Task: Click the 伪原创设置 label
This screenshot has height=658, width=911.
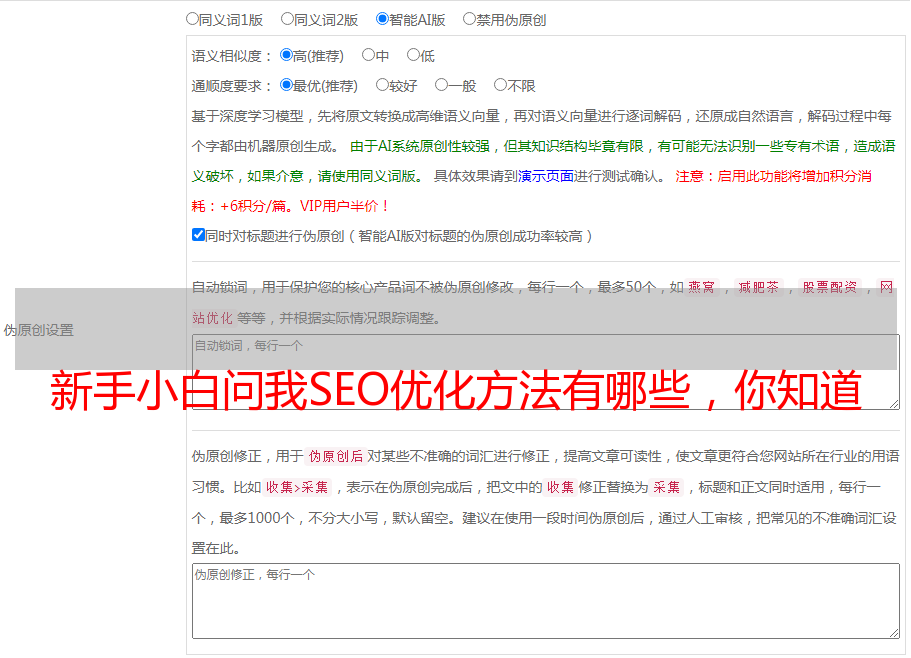Action: point(38,330)
